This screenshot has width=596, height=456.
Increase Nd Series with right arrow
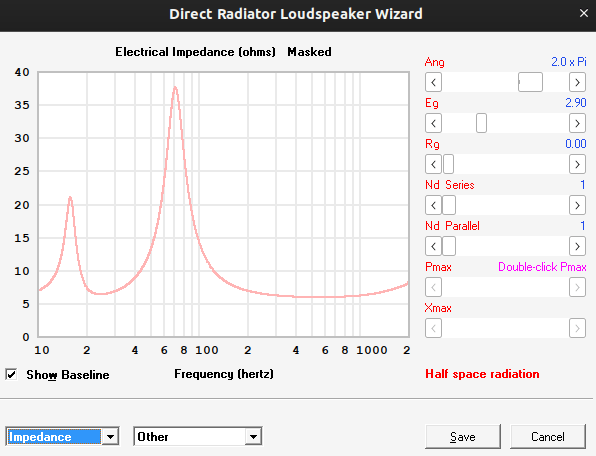point(577,205)
